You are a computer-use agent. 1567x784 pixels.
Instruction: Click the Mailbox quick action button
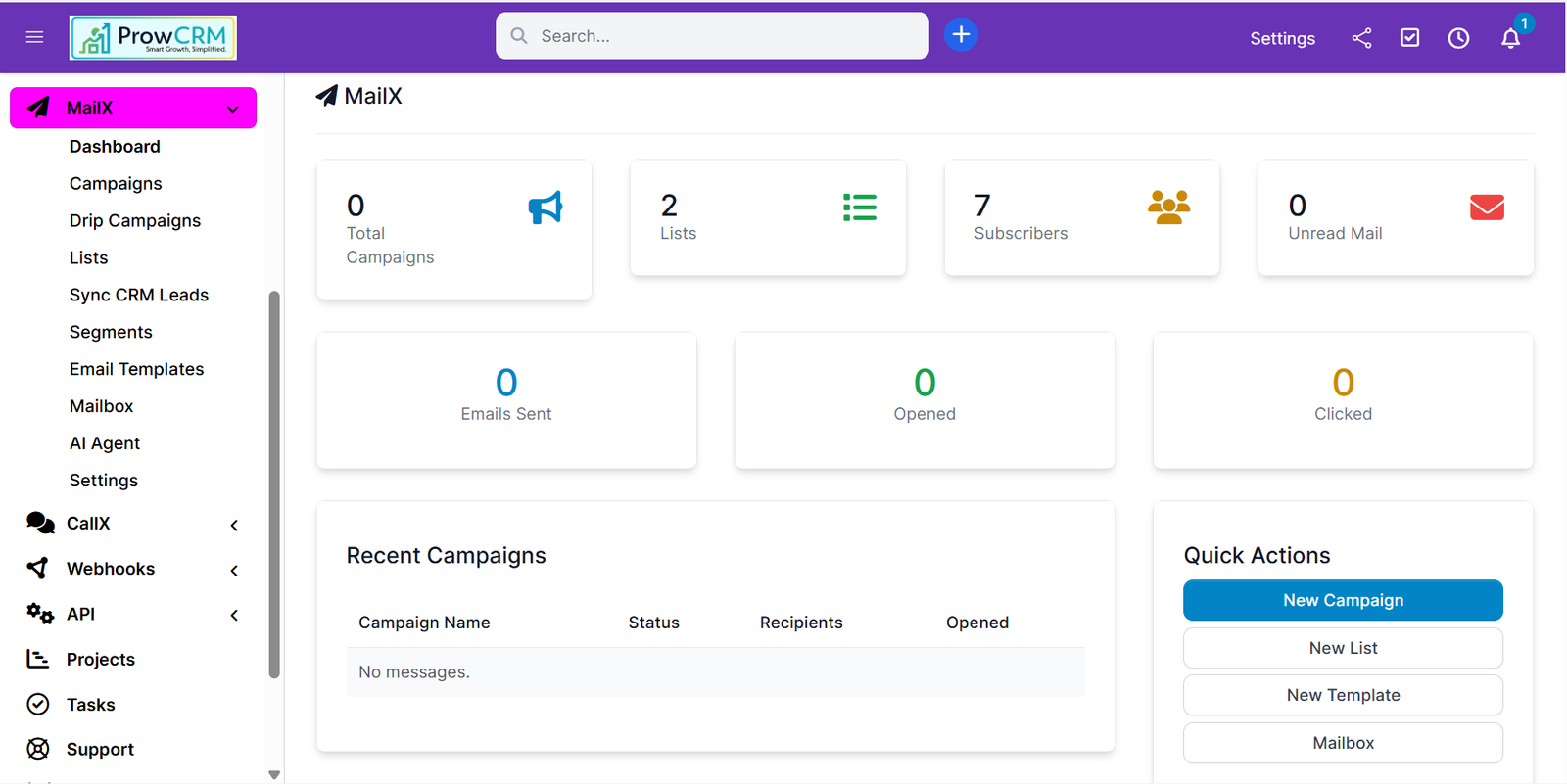click(x=1343, y=743)
